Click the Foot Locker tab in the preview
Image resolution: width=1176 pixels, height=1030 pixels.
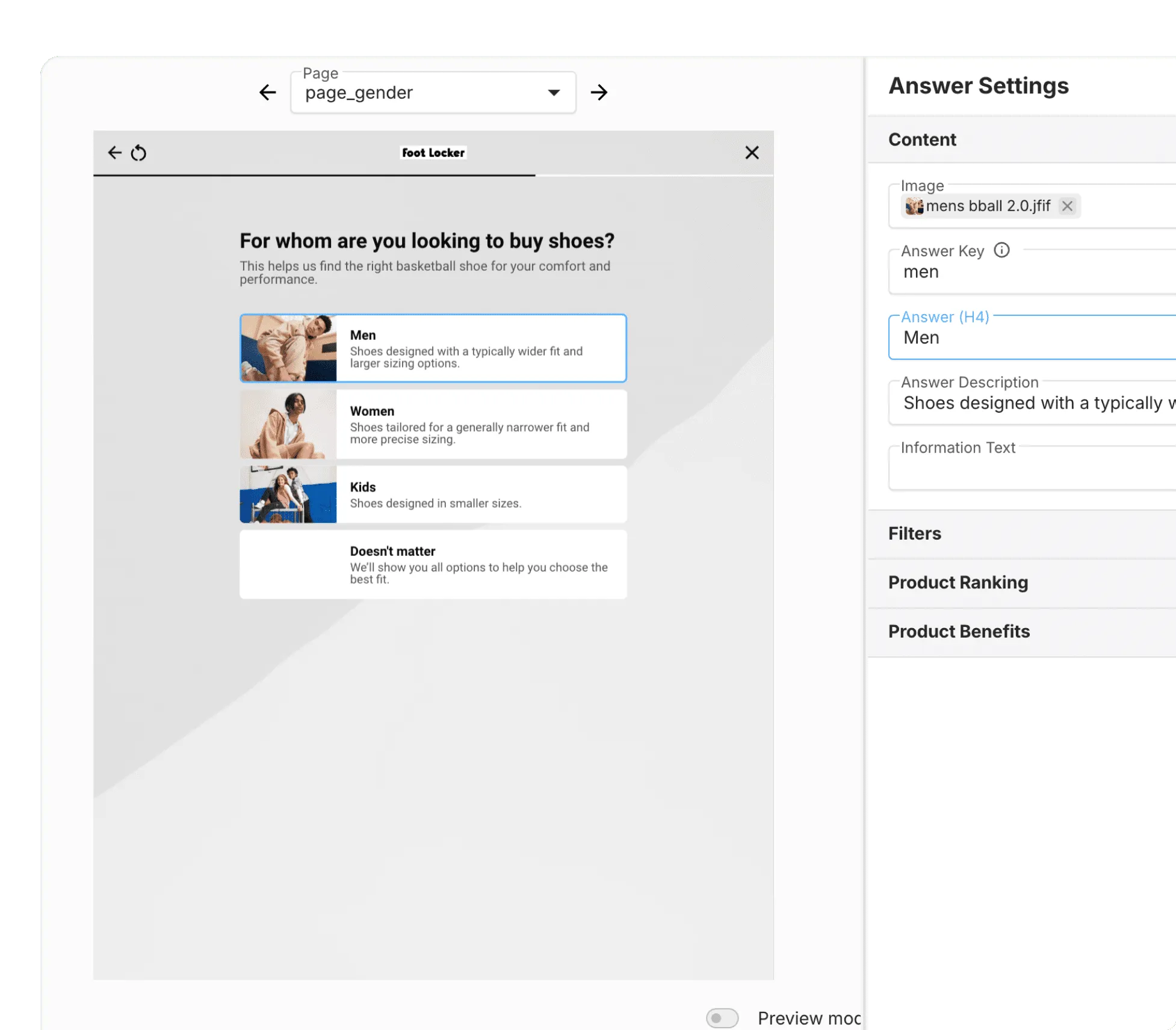433,153
